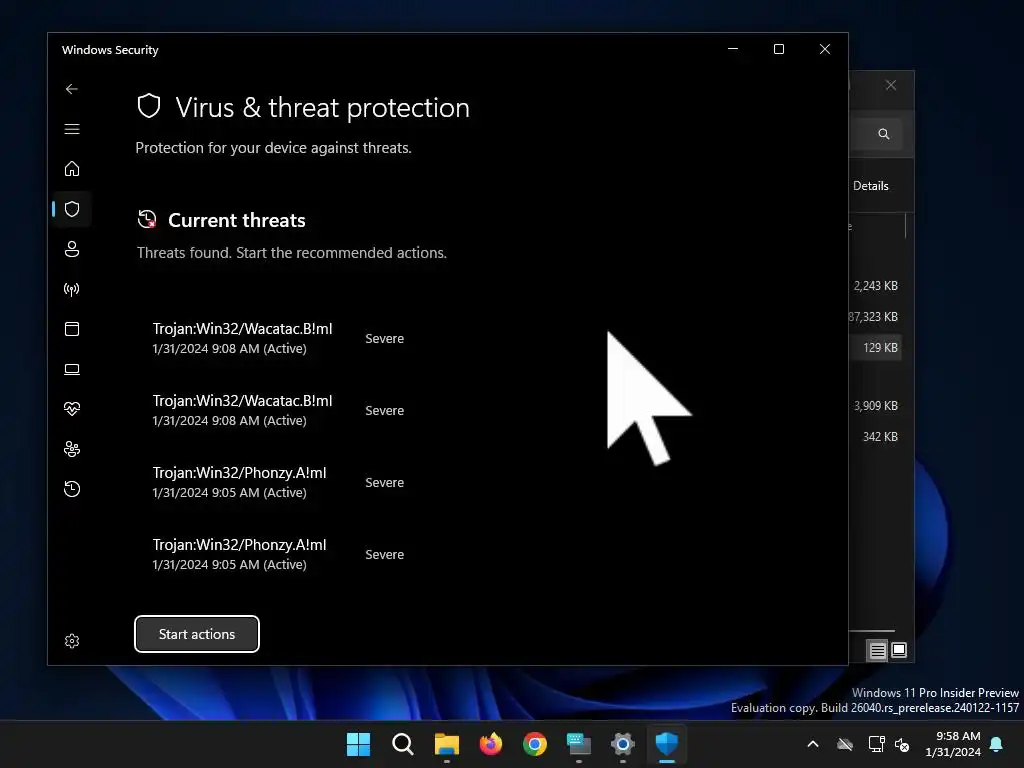This screenshot has width=1024, height=768.
Task: Open Firewall & network protection in the sidebar
Action: point(72,289)
